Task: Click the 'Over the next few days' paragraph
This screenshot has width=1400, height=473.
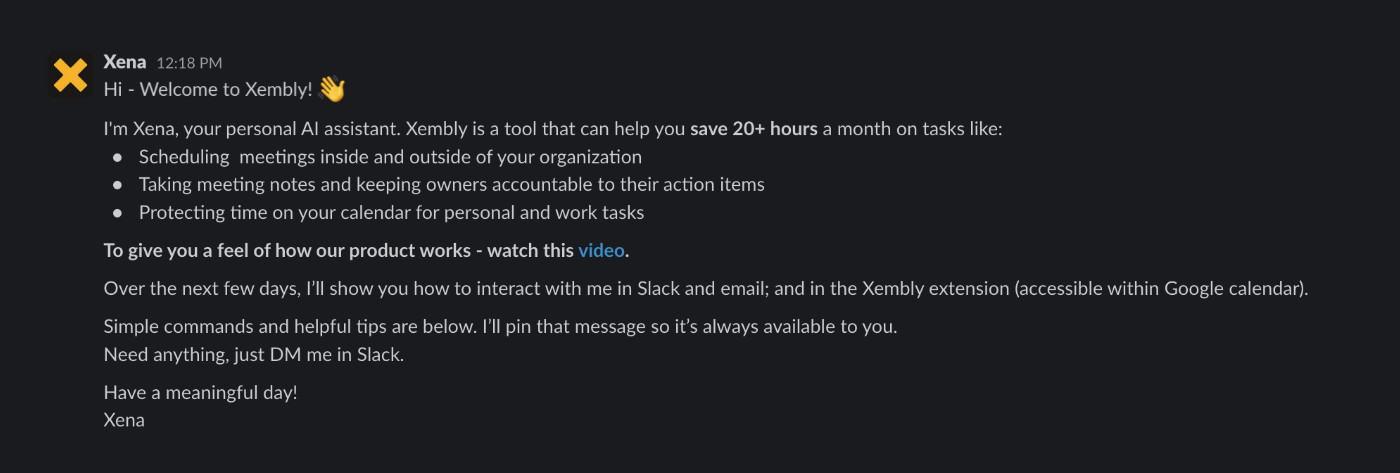Action: pyautogui.click(x=705, y=289)
